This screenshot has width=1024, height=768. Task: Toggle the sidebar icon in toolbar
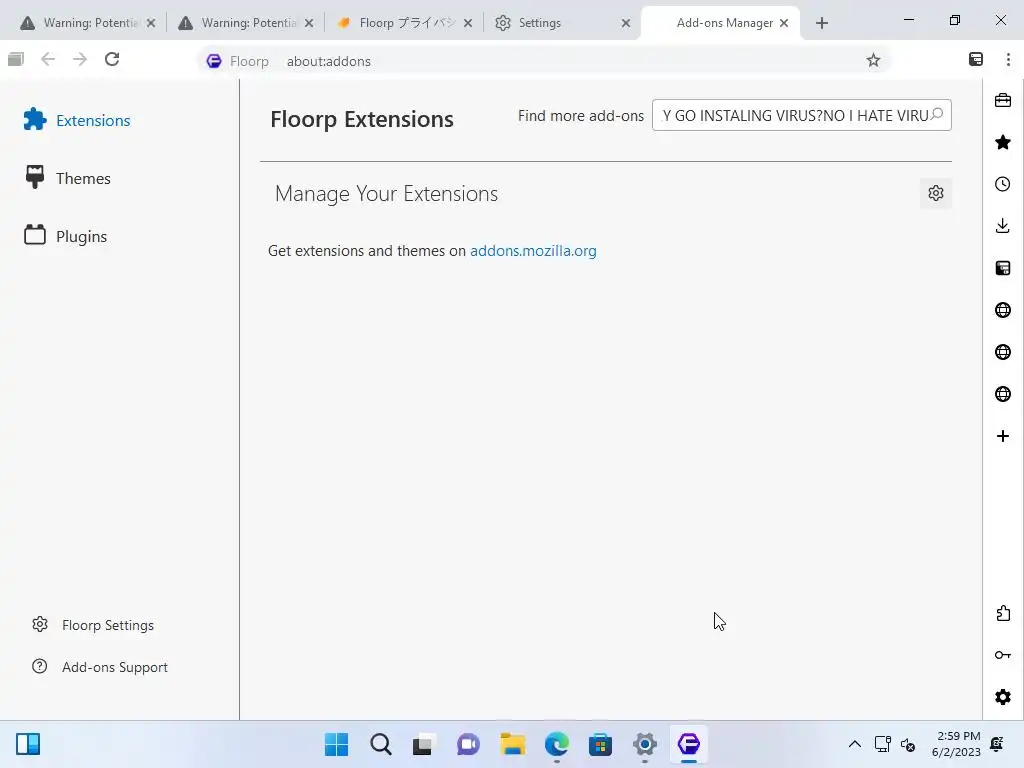coord(976,59)
